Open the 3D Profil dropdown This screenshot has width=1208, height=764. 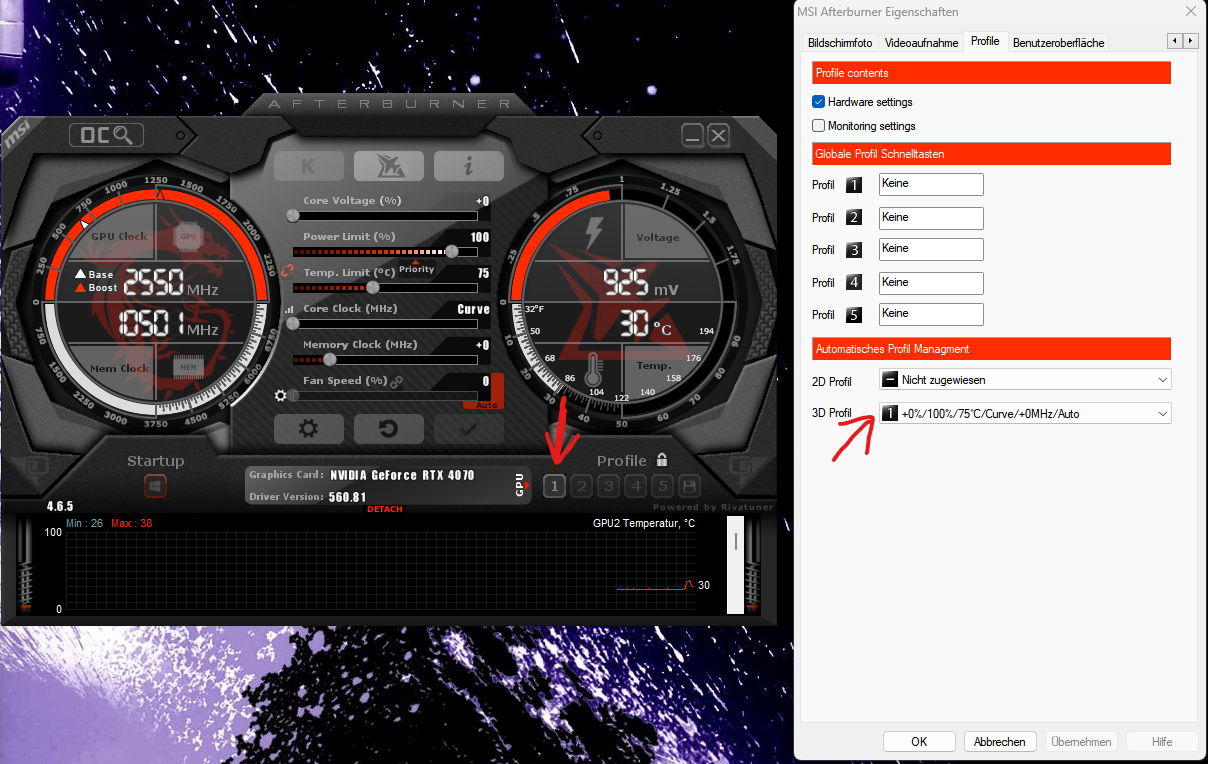(x=1025, y=413)
